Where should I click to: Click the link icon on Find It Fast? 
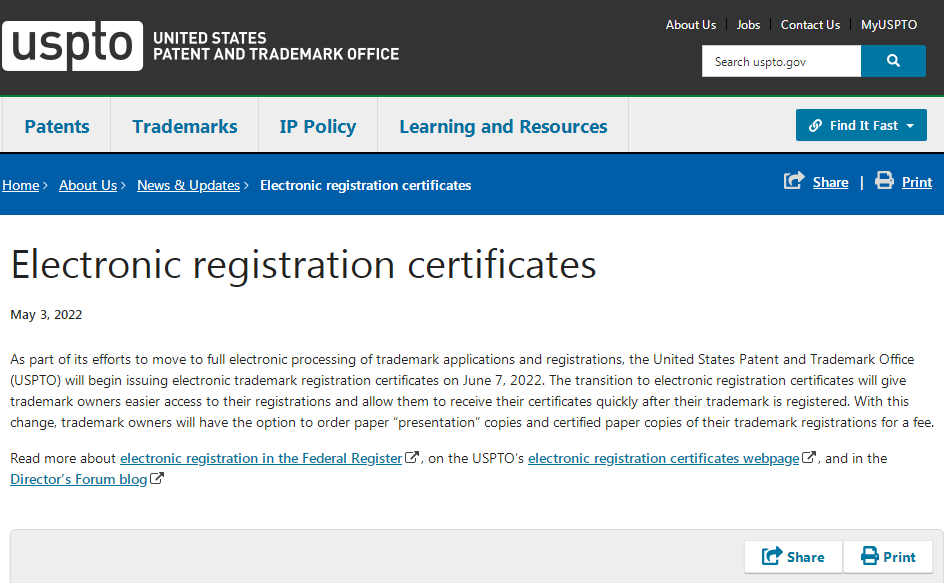tap(815, 126)
